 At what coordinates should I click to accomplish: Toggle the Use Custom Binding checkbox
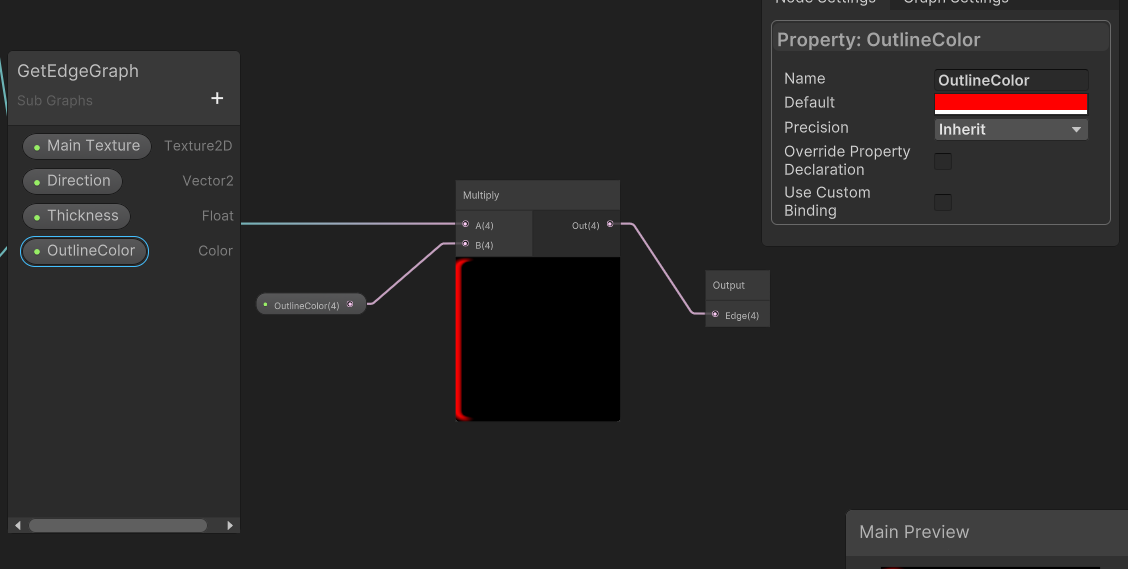pyautogui.click(x=942, y=202)
